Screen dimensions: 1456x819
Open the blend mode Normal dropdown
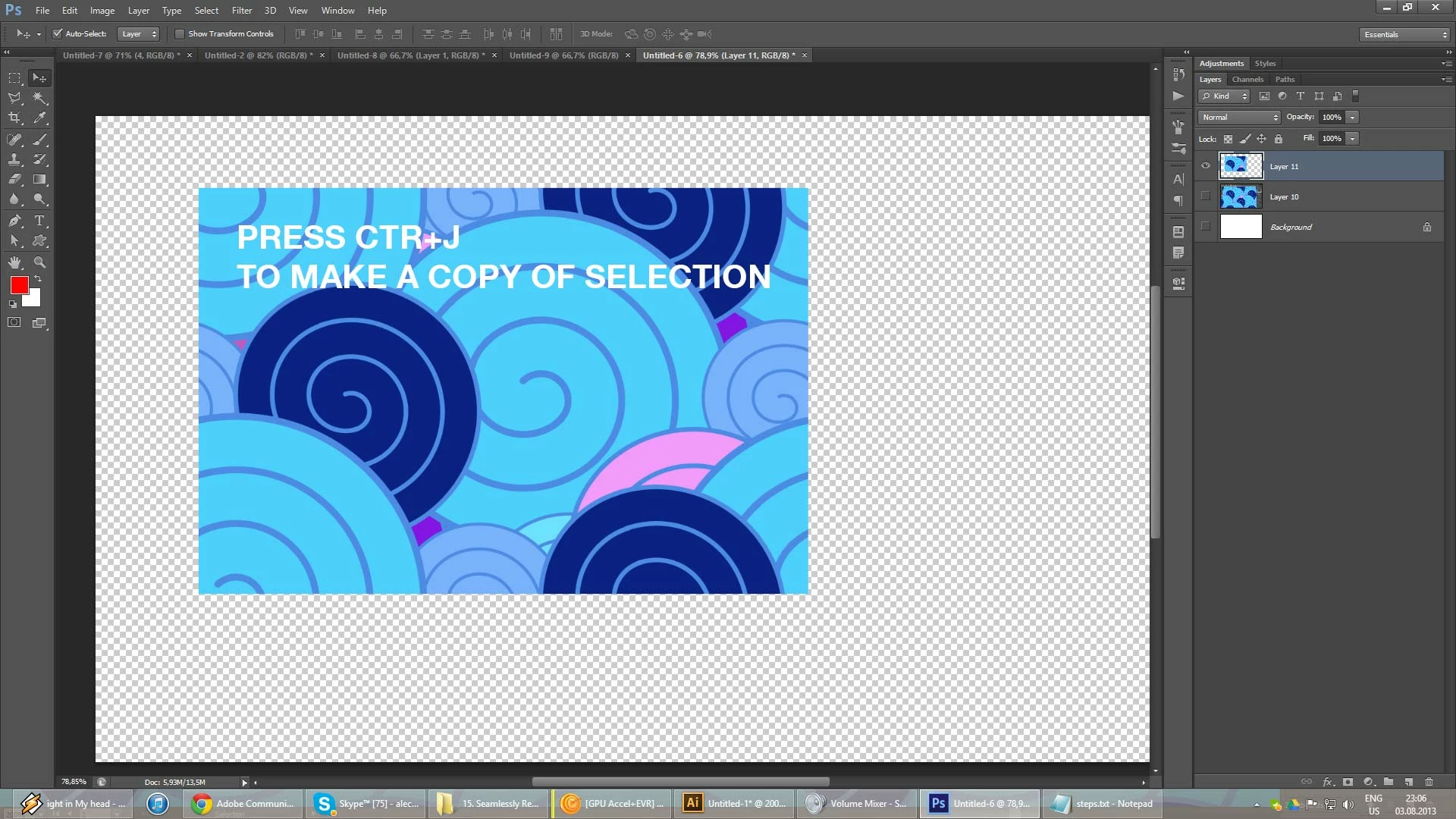(1240, 118)
